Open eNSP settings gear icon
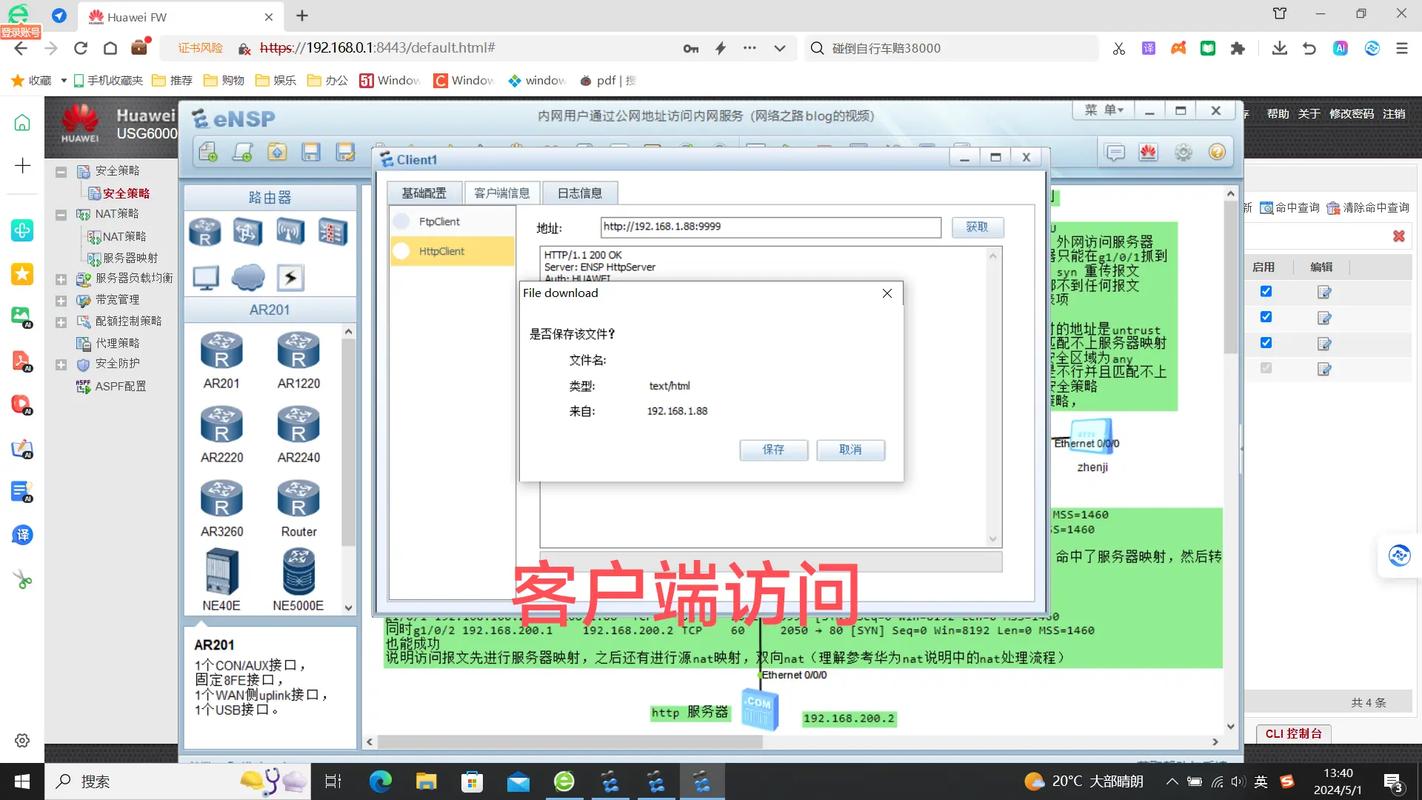This screenshot has width=1422, height=800. point(1182,151)
